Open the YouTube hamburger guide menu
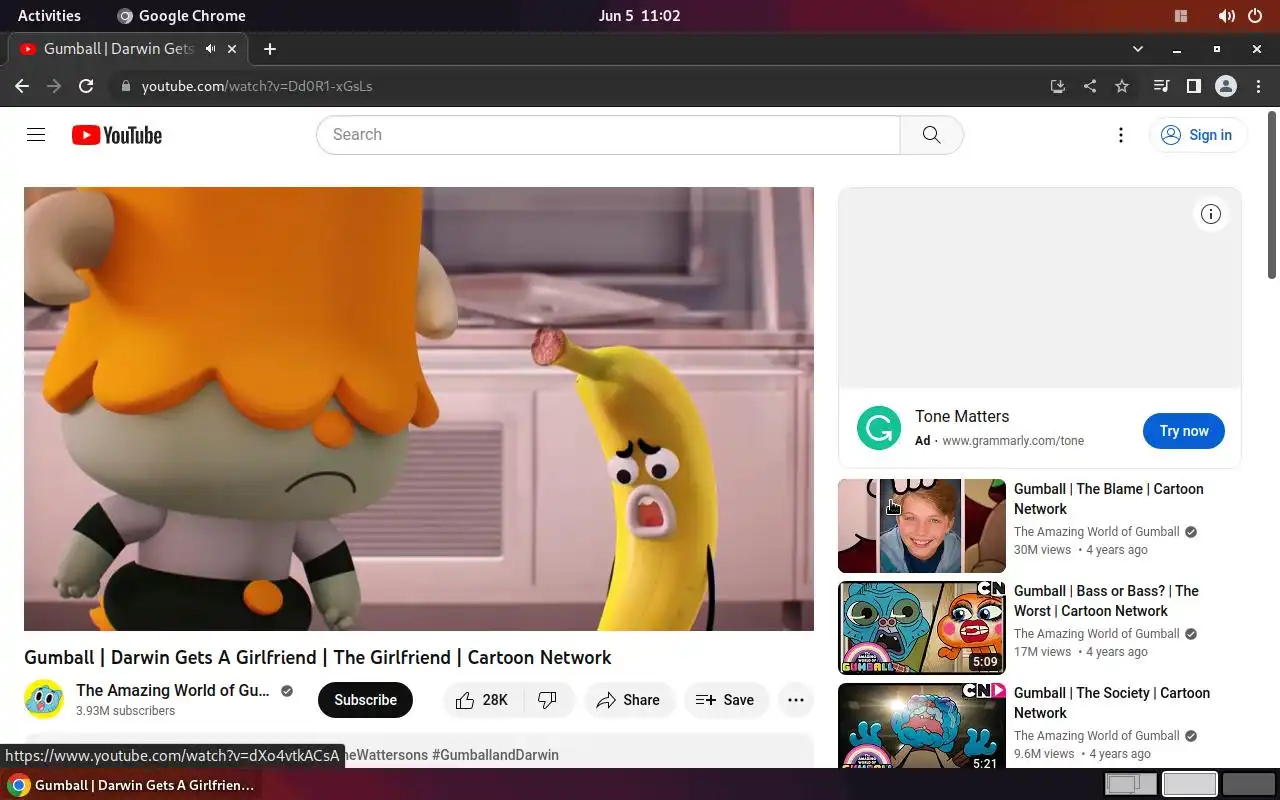Image resolution: width=1280 pixels, height=800 pixels. coord(36,135)
